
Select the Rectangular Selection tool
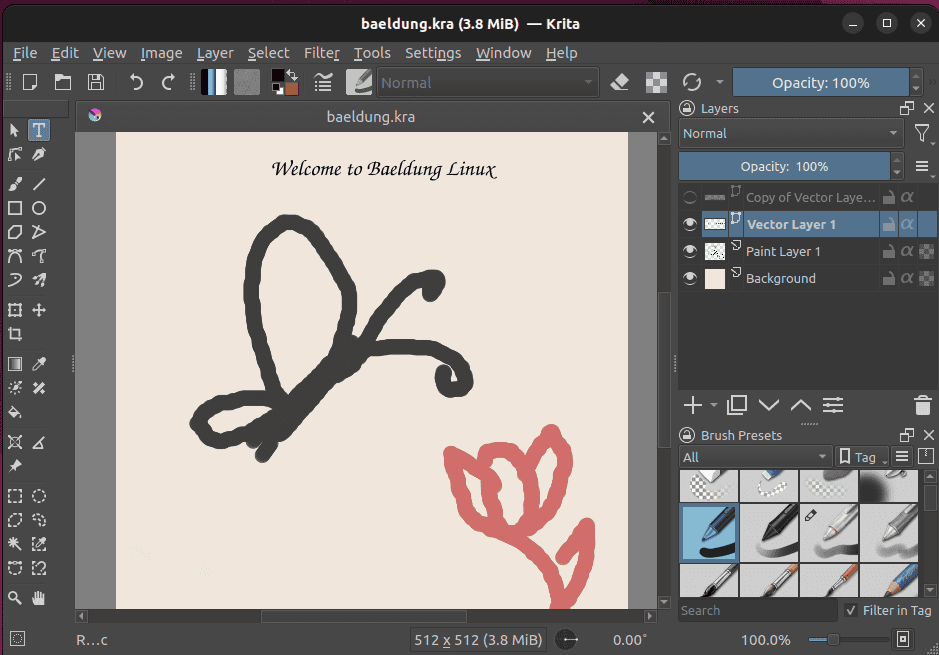coord(14,495)
